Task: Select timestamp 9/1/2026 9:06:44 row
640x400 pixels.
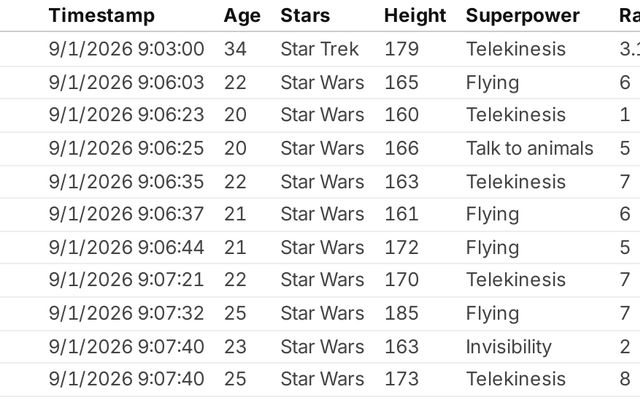Action: 320,247
